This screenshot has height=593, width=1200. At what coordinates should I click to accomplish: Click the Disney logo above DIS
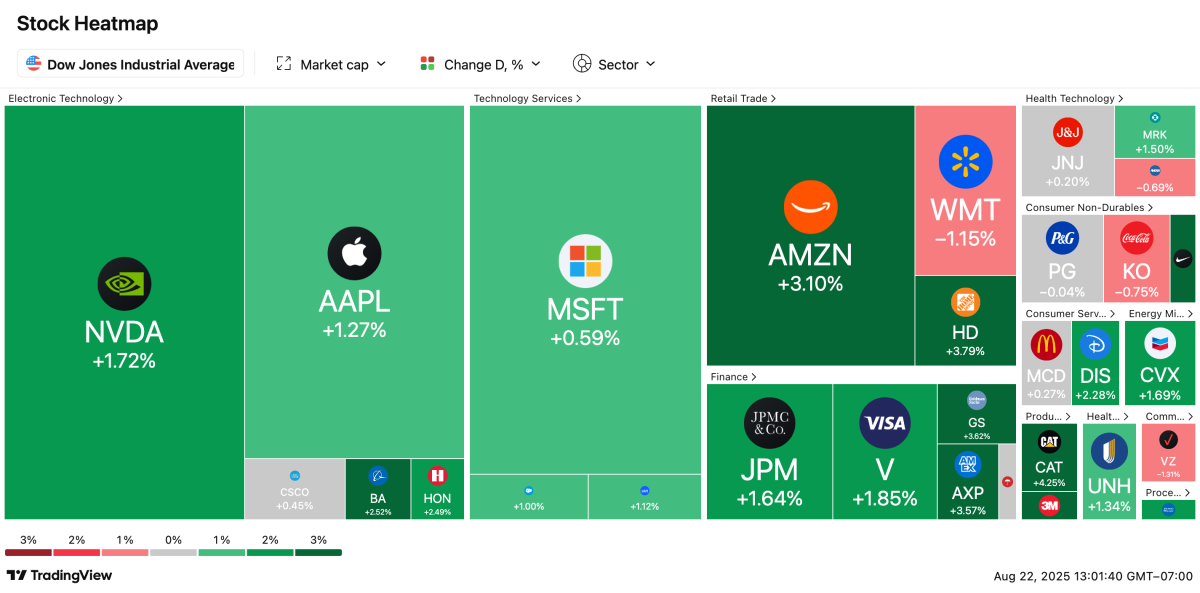pos(1096,345)
